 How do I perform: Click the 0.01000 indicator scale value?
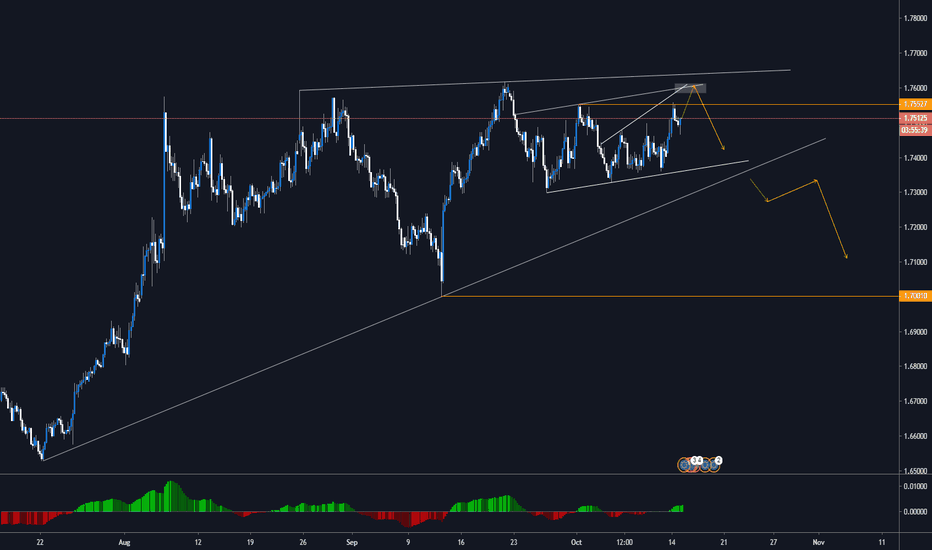coord(915,486)
